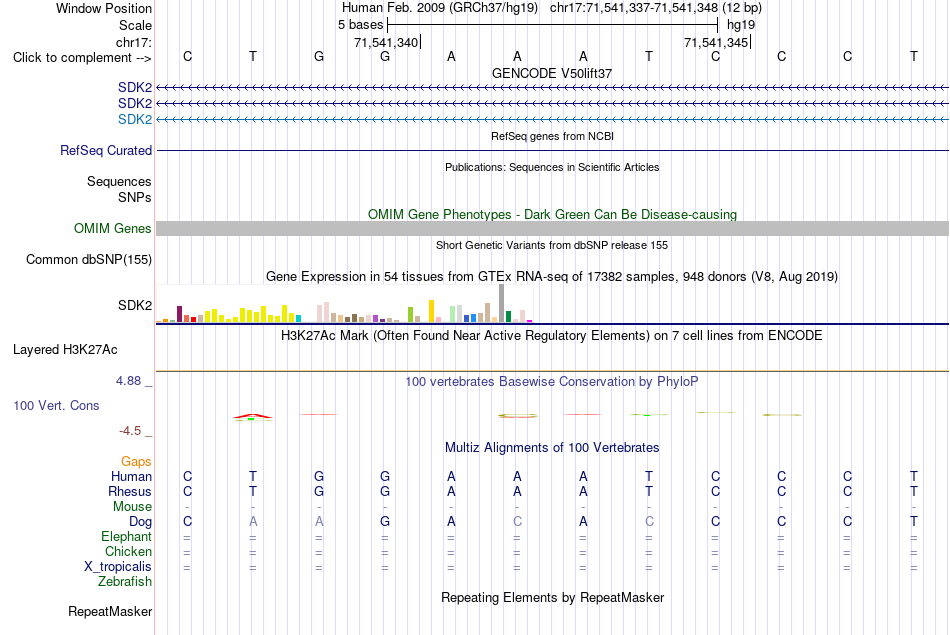Click the 'Mouse' alignment row label
The height and width of the screenshot is (635, 950).
click(x=132, y=507)
